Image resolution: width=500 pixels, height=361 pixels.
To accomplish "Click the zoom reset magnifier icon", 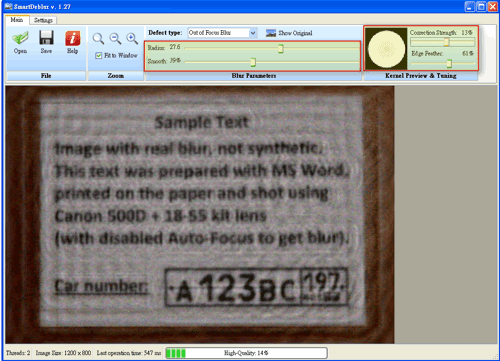I will (x=98, y=39).
